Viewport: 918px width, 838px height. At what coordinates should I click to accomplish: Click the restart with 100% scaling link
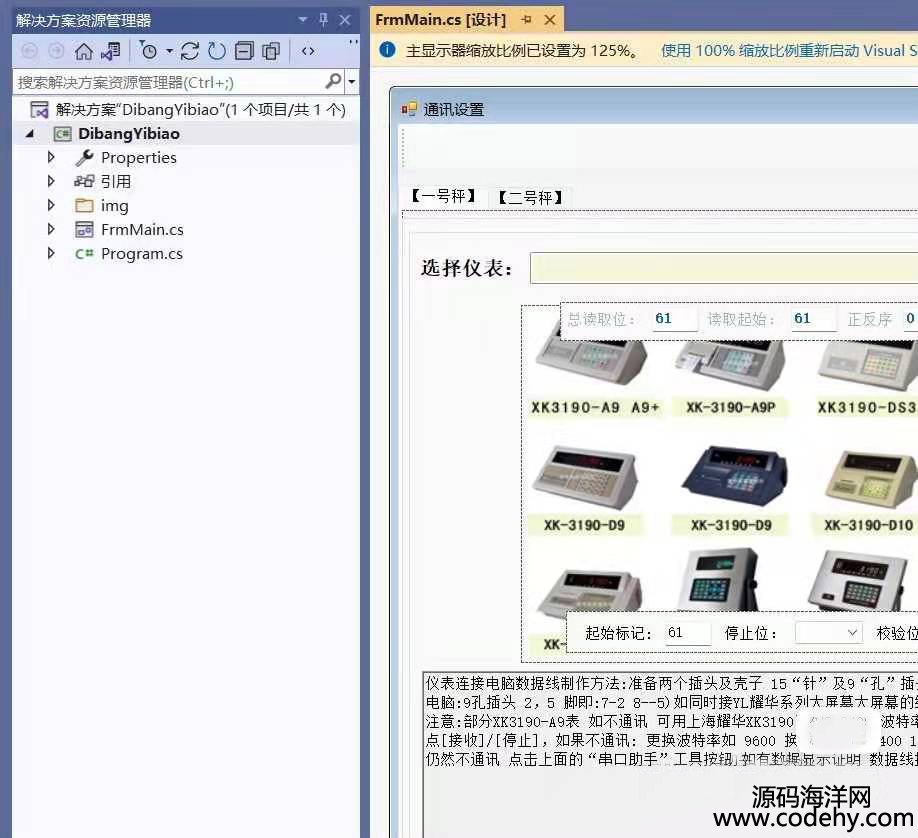coord(789,50)
